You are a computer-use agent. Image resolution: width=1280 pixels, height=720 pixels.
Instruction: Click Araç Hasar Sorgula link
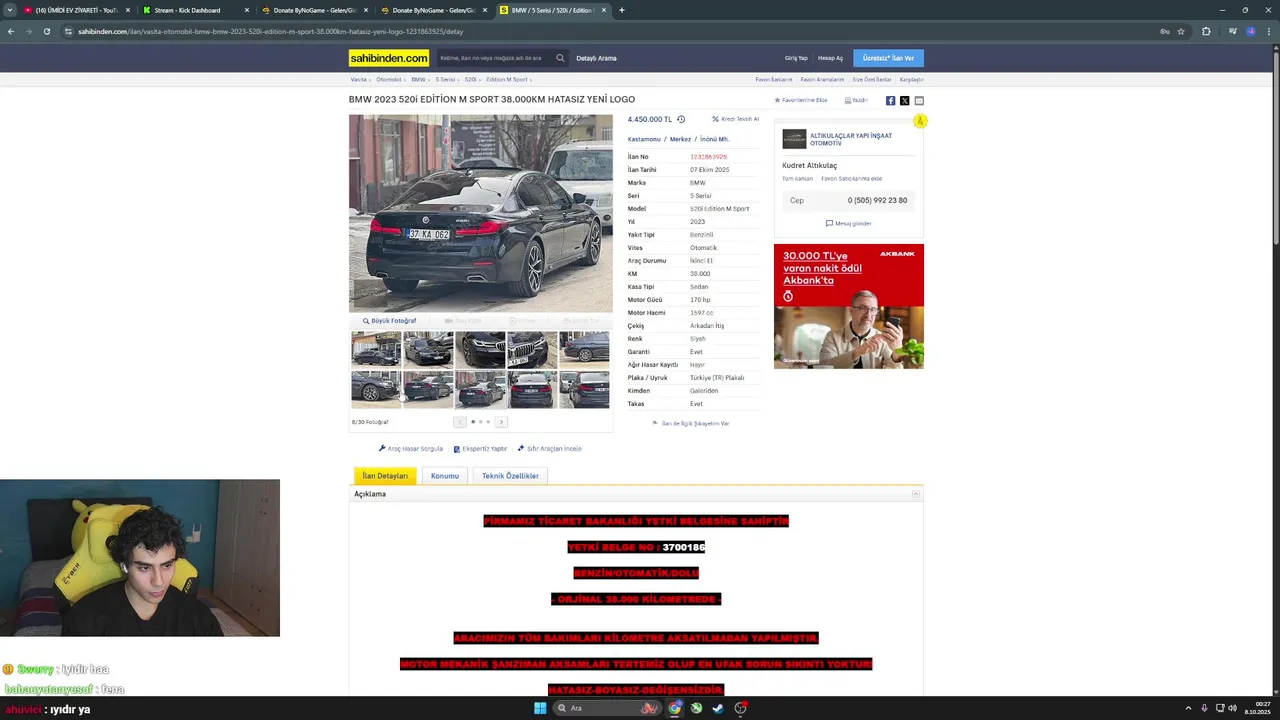(x=411, y=449)
